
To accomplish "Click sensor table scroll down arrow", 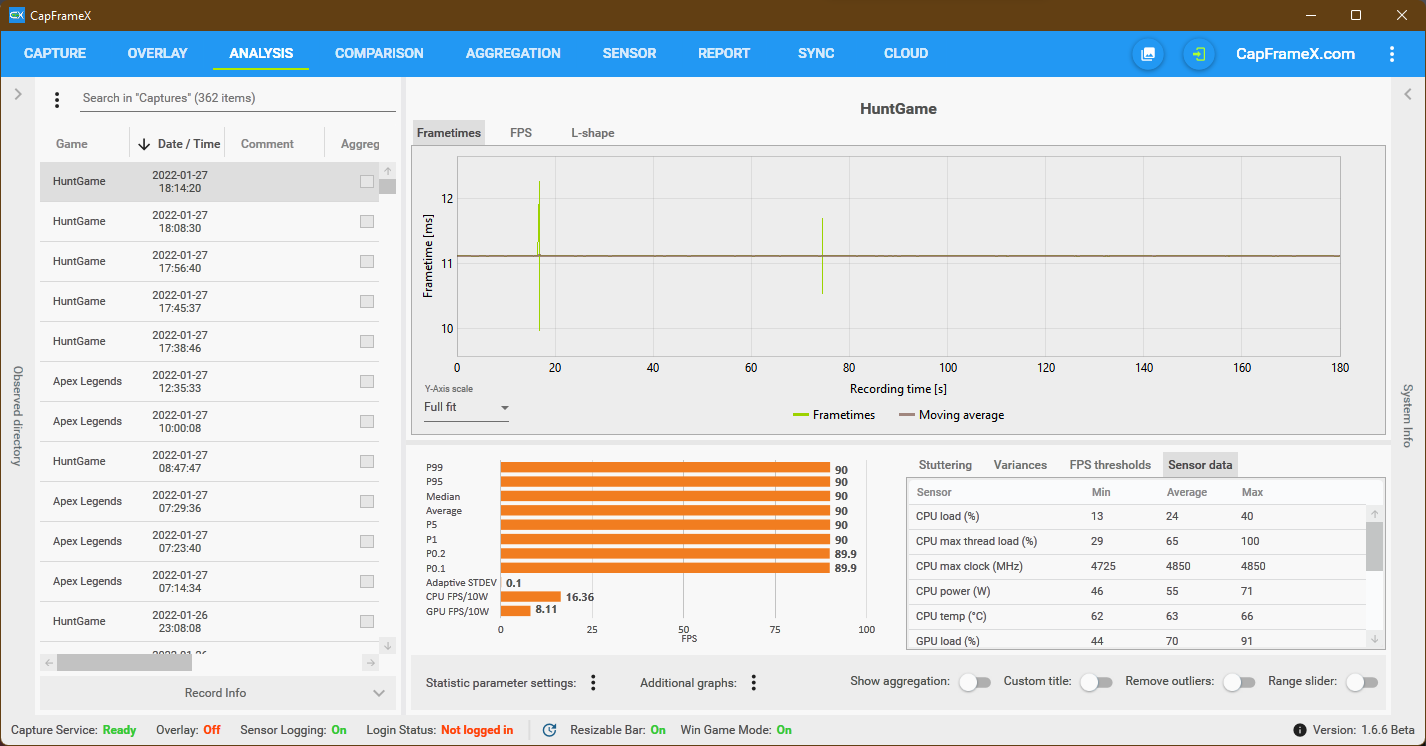I will point(1375,639).
